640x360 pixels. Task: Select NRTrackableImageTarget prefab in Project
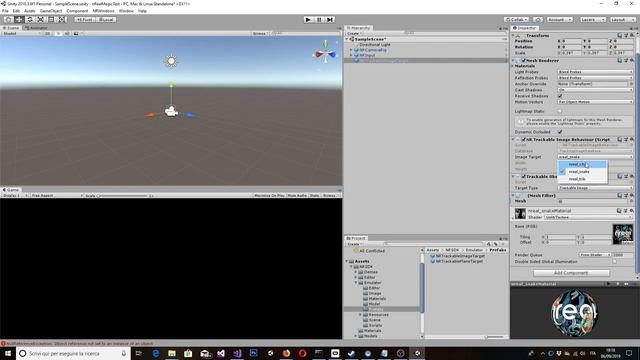click(457, 256)
